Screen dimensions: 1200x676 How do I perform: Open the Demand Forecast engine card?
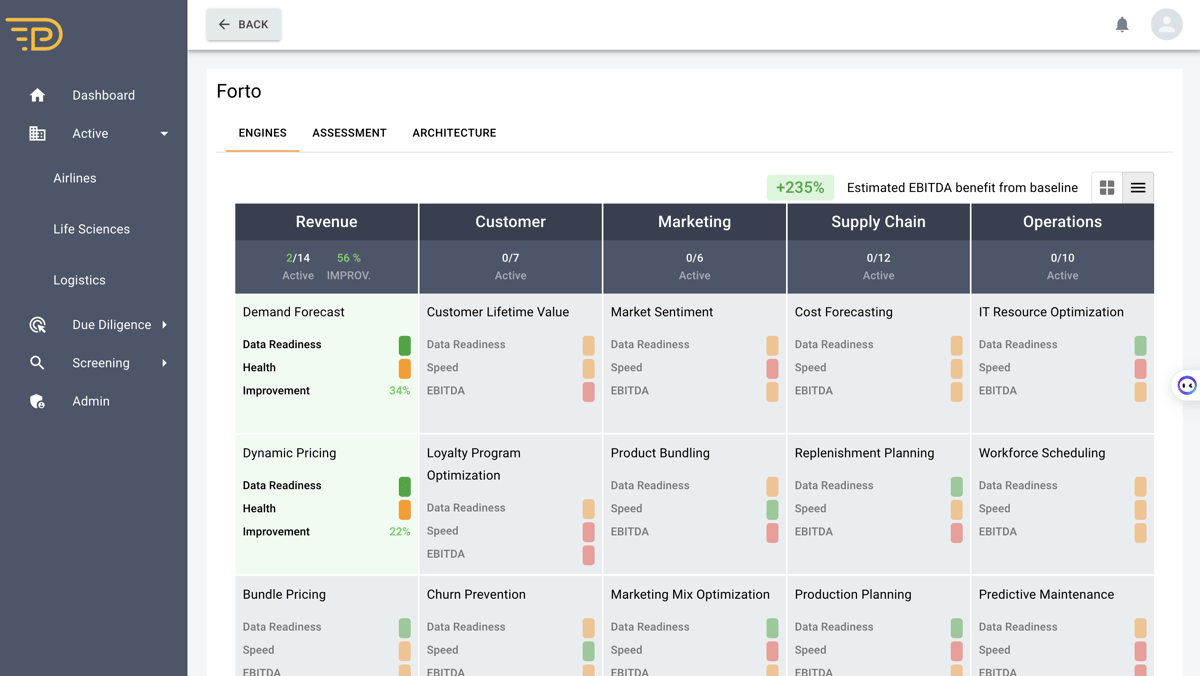[x=327, y=363]
